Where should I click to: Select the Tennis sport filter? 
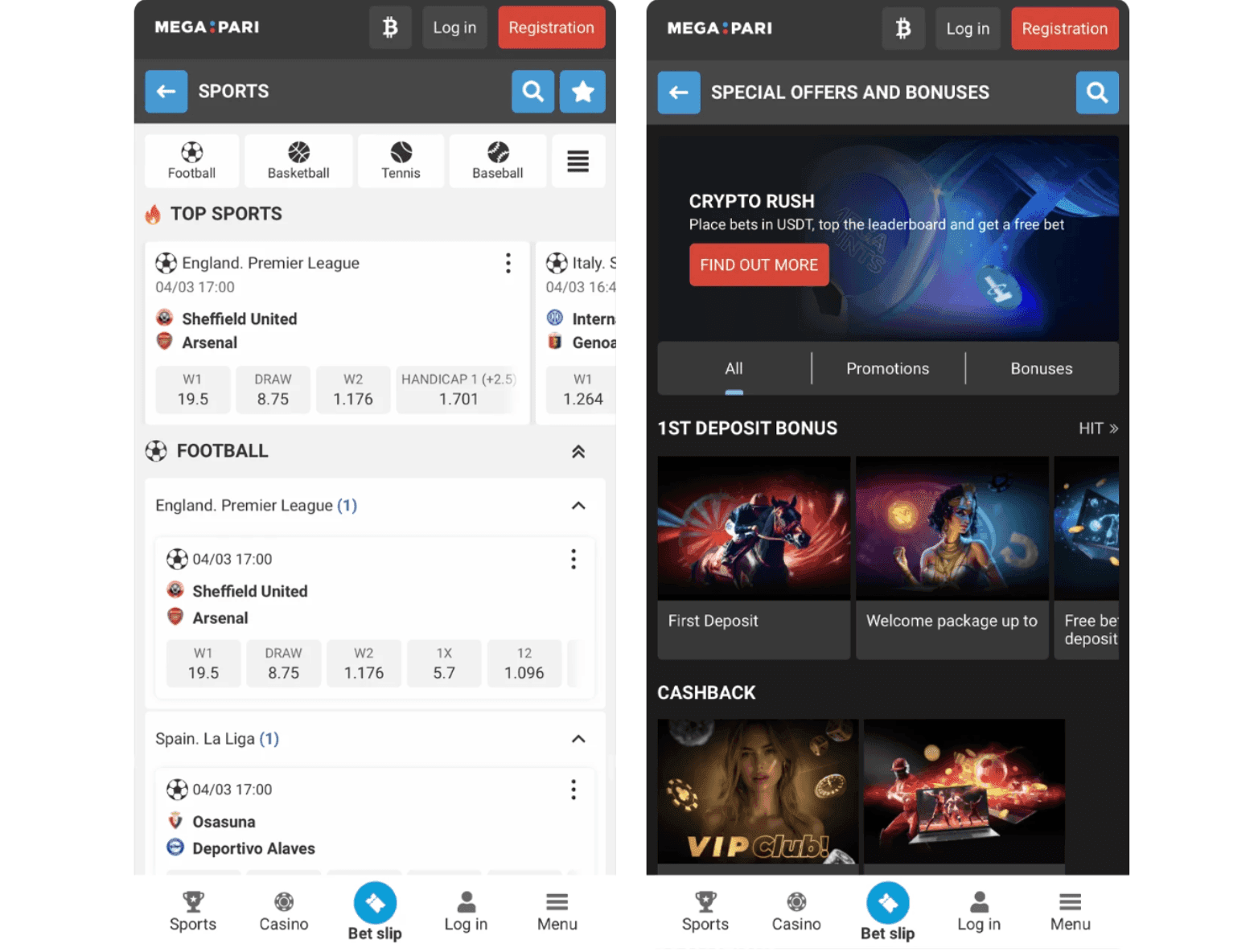coord(400,161)
